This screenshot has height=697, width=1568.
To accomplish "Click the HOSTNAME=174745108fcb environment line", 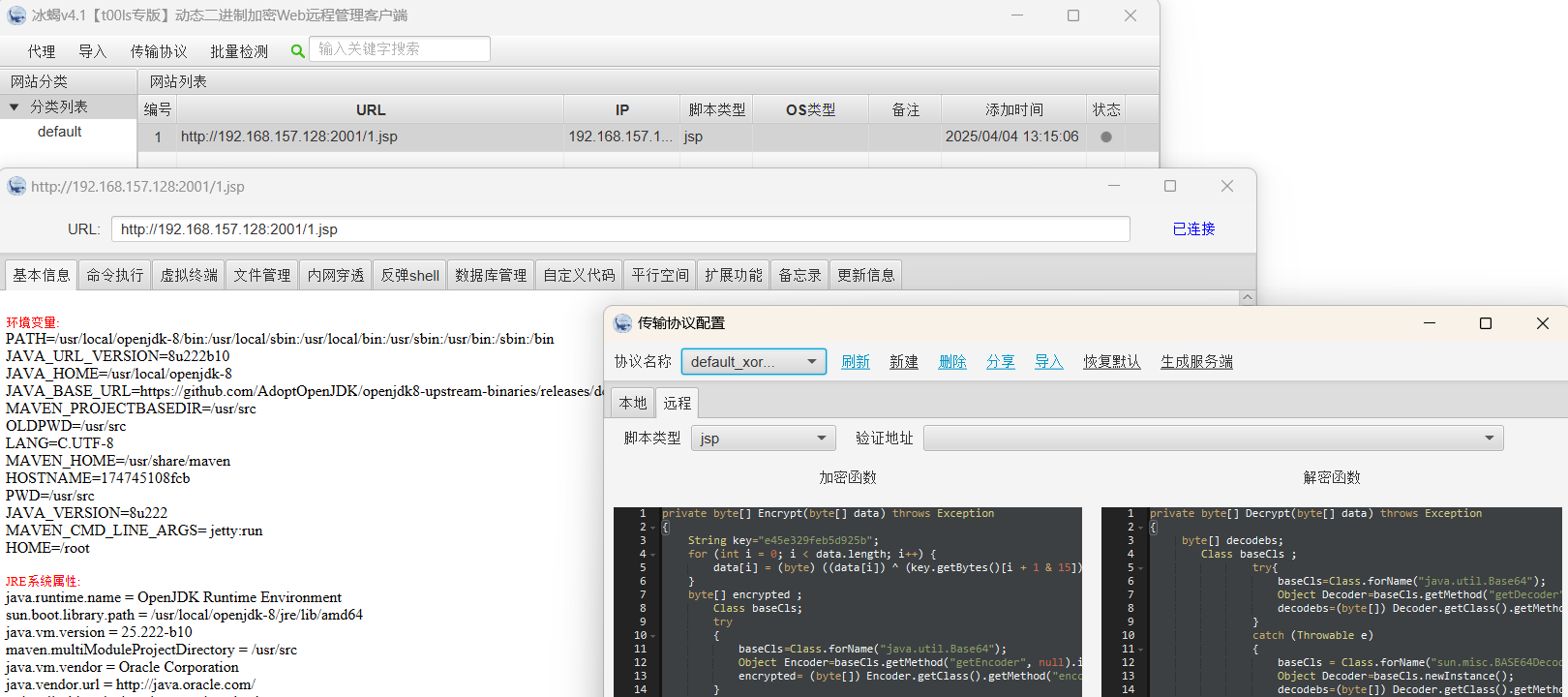I will click(98, 478).
